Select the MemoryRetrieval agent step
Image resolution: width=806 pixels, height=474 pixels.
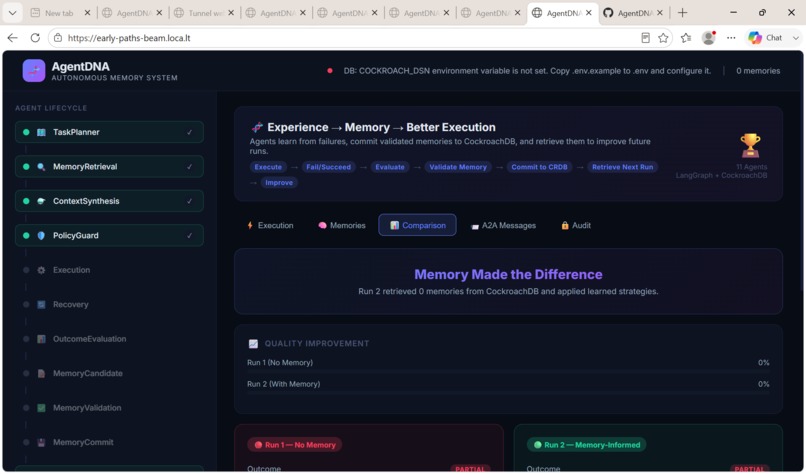(109, 167)
